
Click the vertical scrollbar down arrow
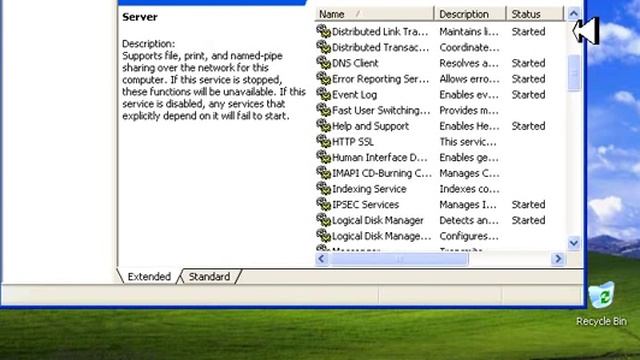tap(573, 243)
